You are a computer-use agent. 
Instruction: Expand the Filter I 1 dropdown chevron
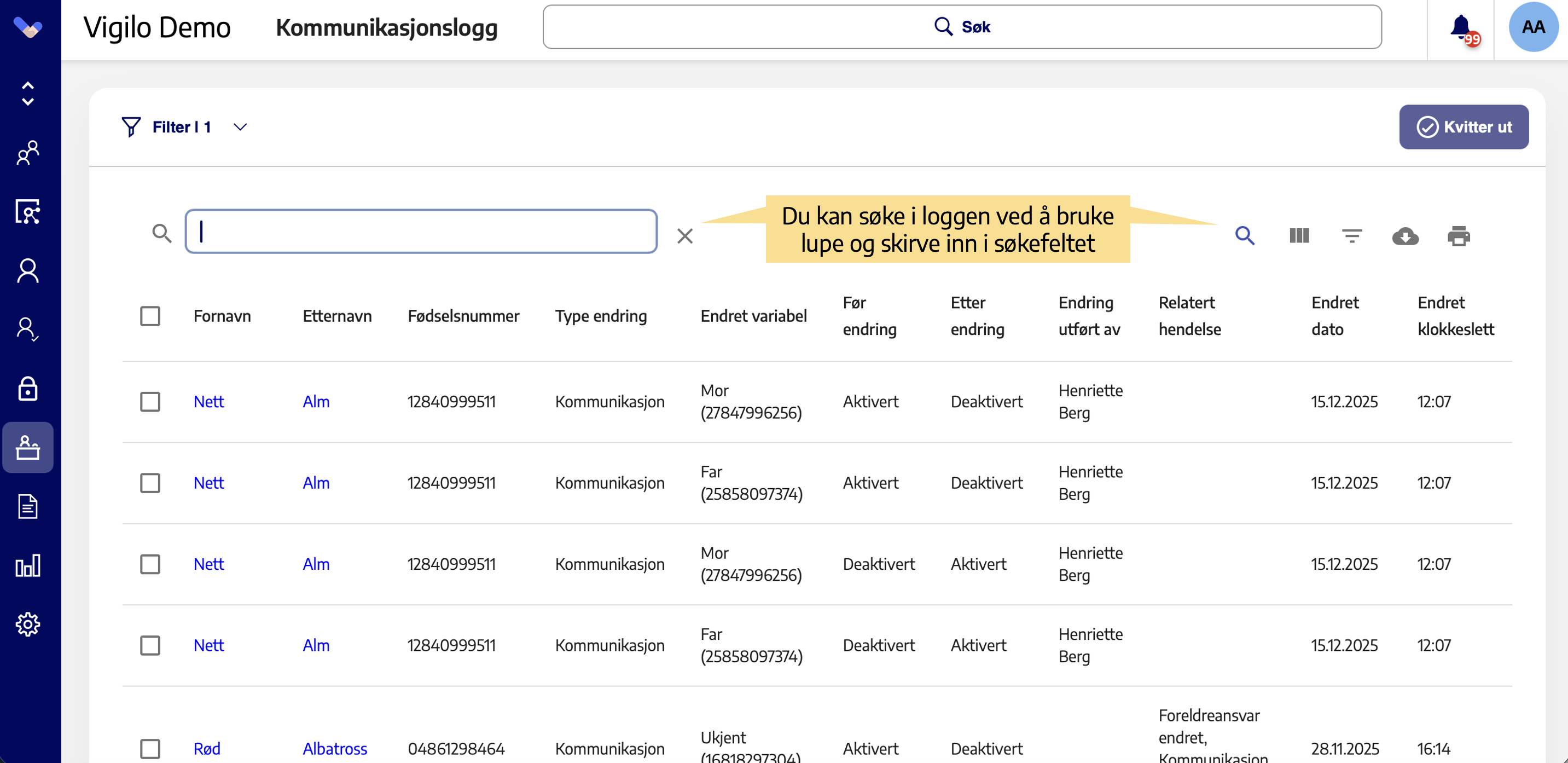coord(240,126)
